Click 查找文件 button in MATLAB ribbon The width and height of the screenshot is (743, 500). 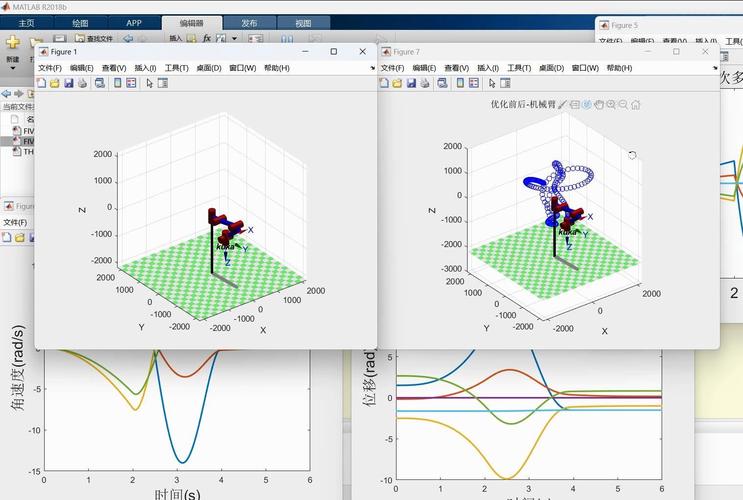94,38
